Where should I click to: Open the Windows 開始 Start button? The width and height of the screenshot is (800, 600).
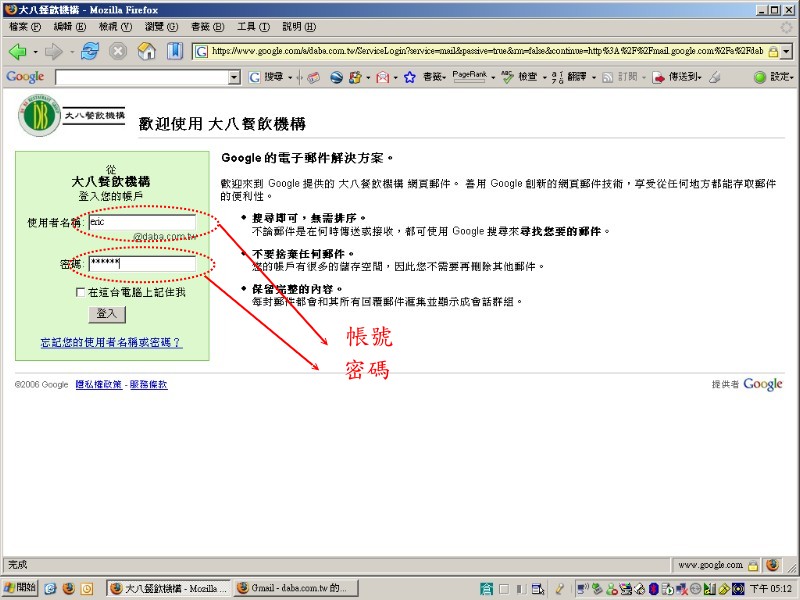click(x=19, y=588)
